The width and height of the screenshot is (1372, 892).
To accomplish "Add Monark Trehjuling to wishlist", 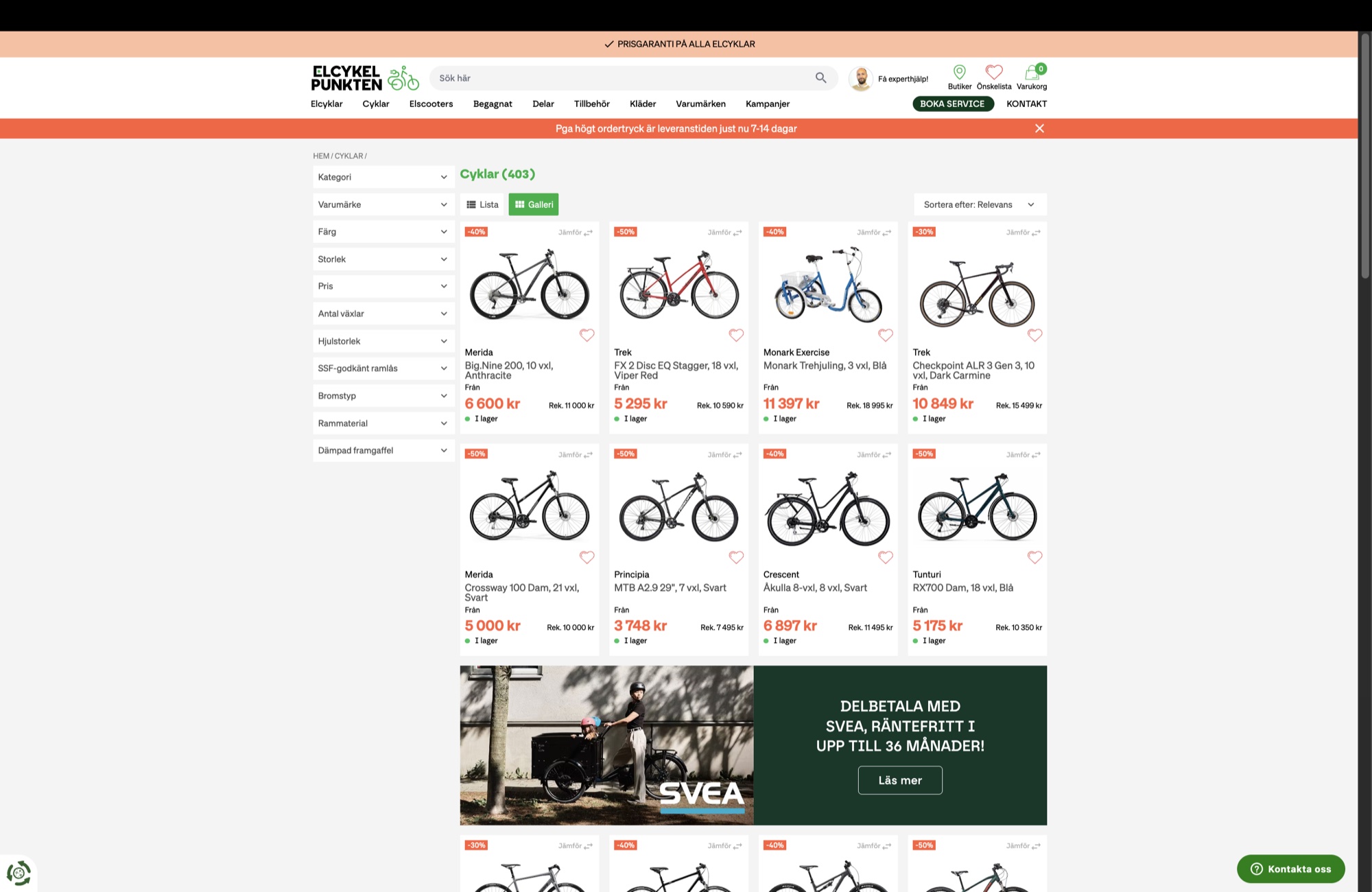I will (x=886, y=335).
